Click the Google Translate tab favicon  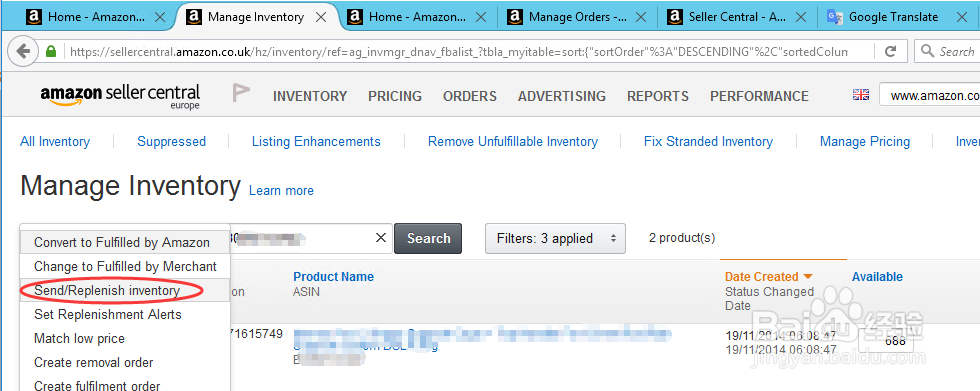click(x=834, y=17)
